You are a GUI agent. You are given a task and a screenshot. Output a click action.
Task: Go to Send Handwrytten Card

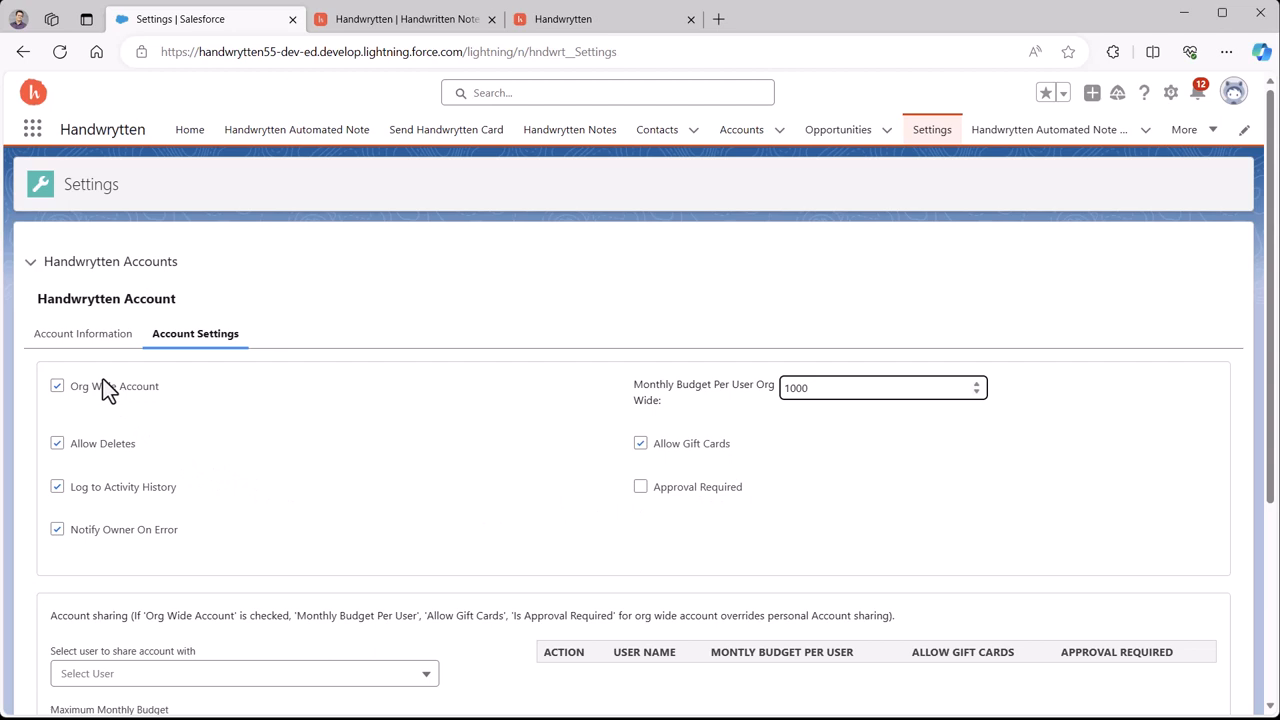[446, 130]
